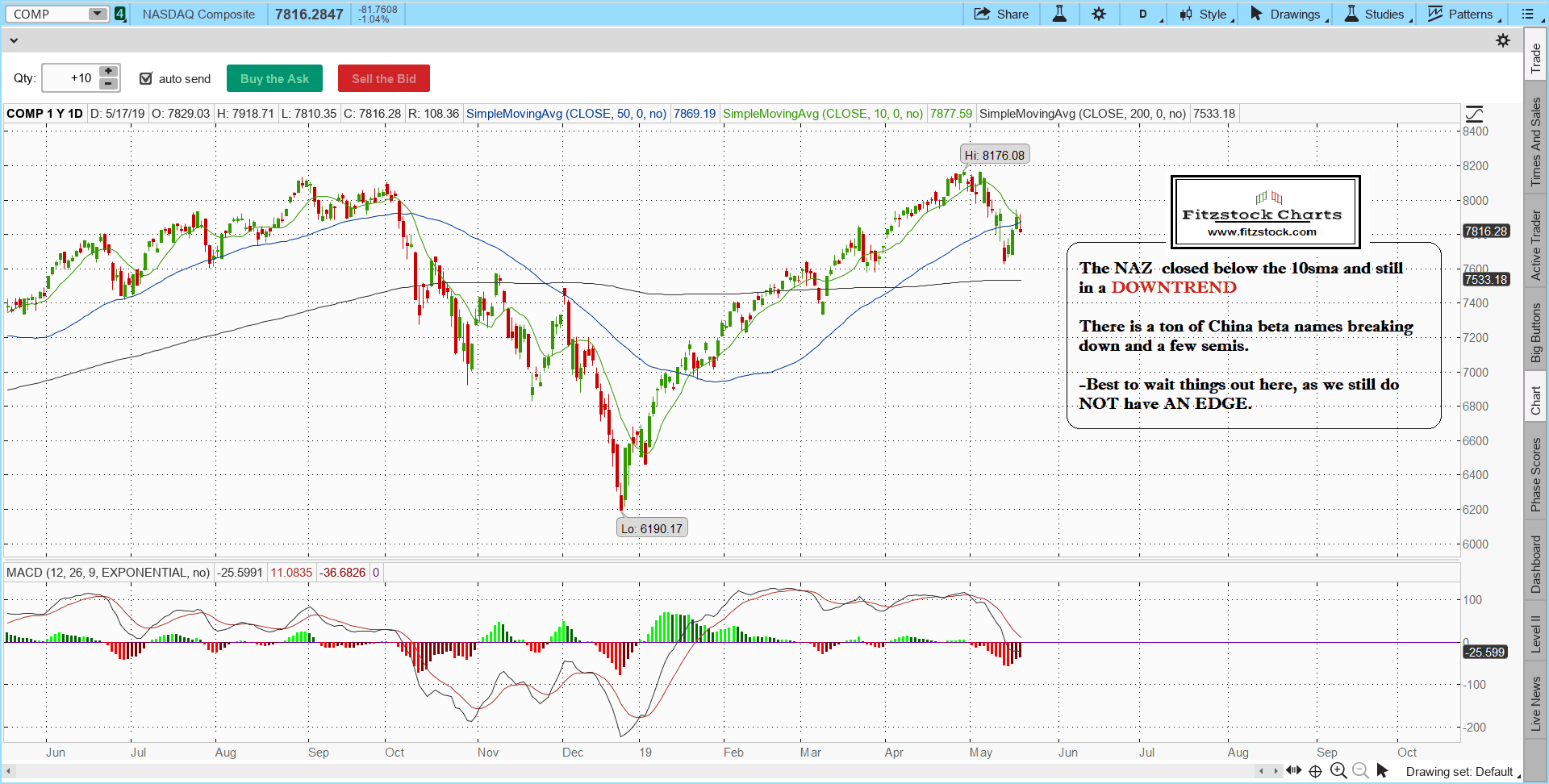Open the Studies menu
This screenshot has width=1549, height=784.
[x=1377, y=14]
